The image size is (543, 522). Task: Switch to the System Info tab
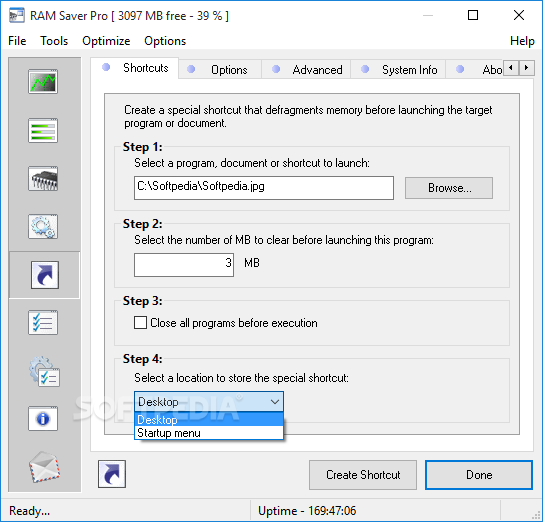[398, 70]
